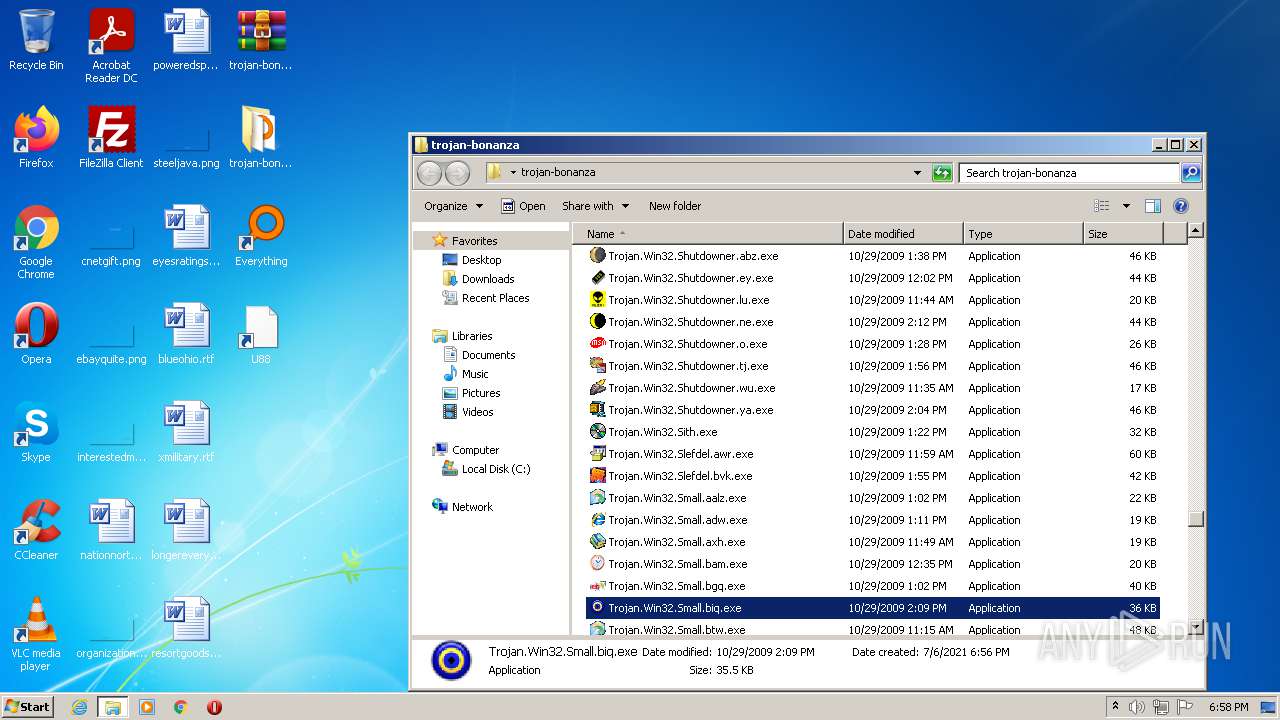1280x720 pixels.
Task: Click Internet Explorer taskbar icon
Action: coord(79,707)
